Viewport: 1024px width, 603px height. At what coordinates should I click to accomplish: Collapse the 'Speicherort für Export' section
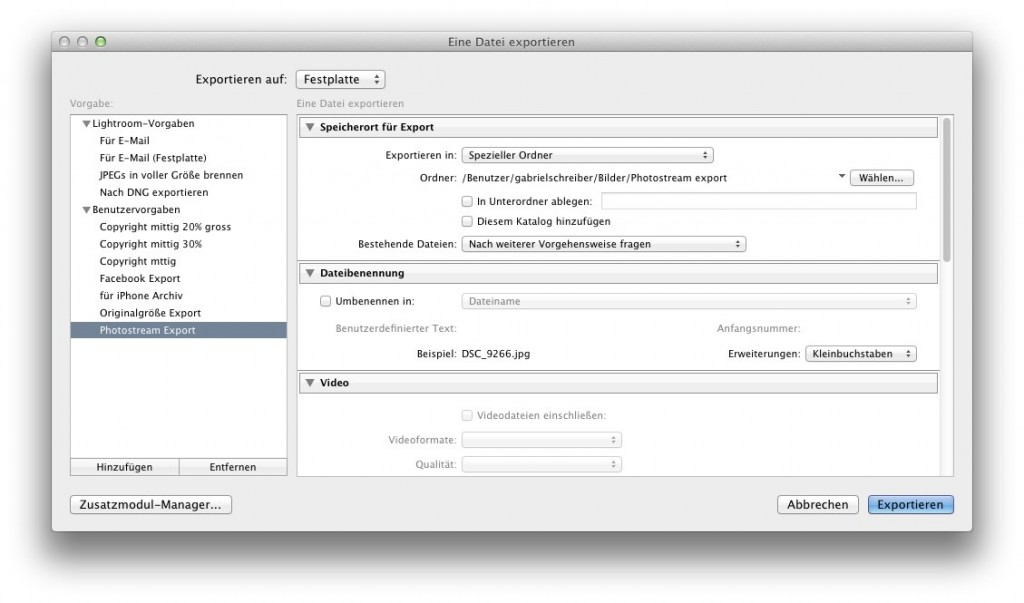pos(310,127)
